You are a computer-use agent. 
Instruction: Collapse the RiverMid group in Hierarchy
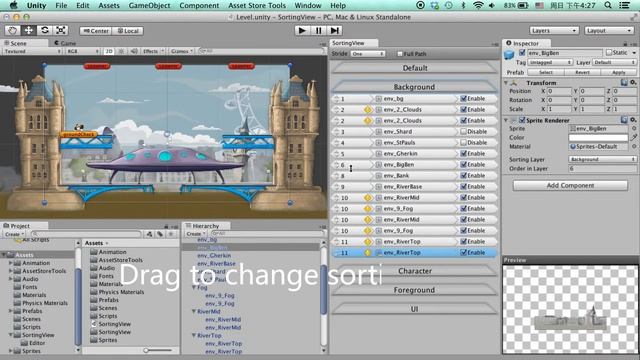pos(194,311)
